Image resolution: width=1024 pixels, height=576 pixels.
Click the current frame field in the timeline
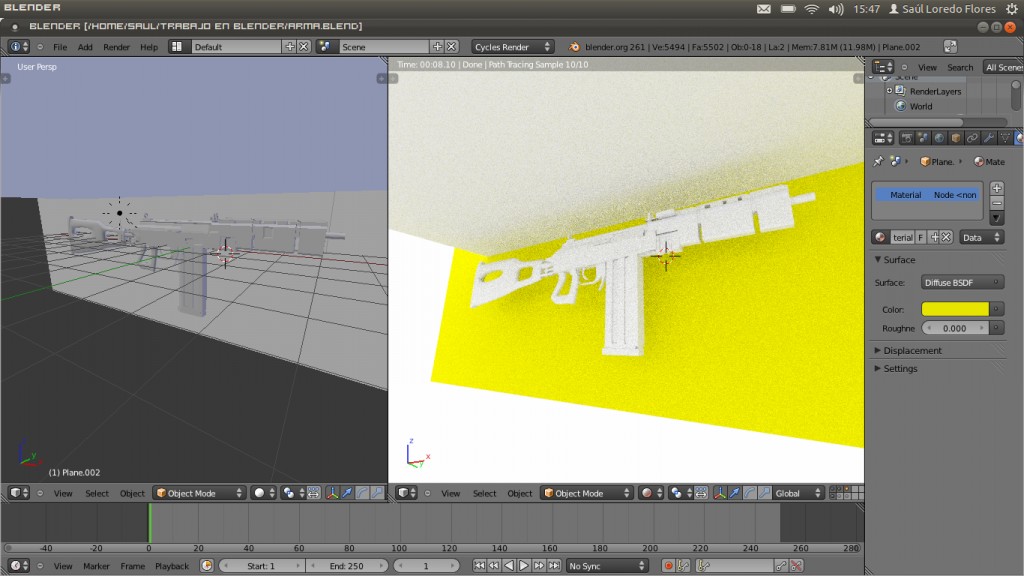tap(425, 565)
